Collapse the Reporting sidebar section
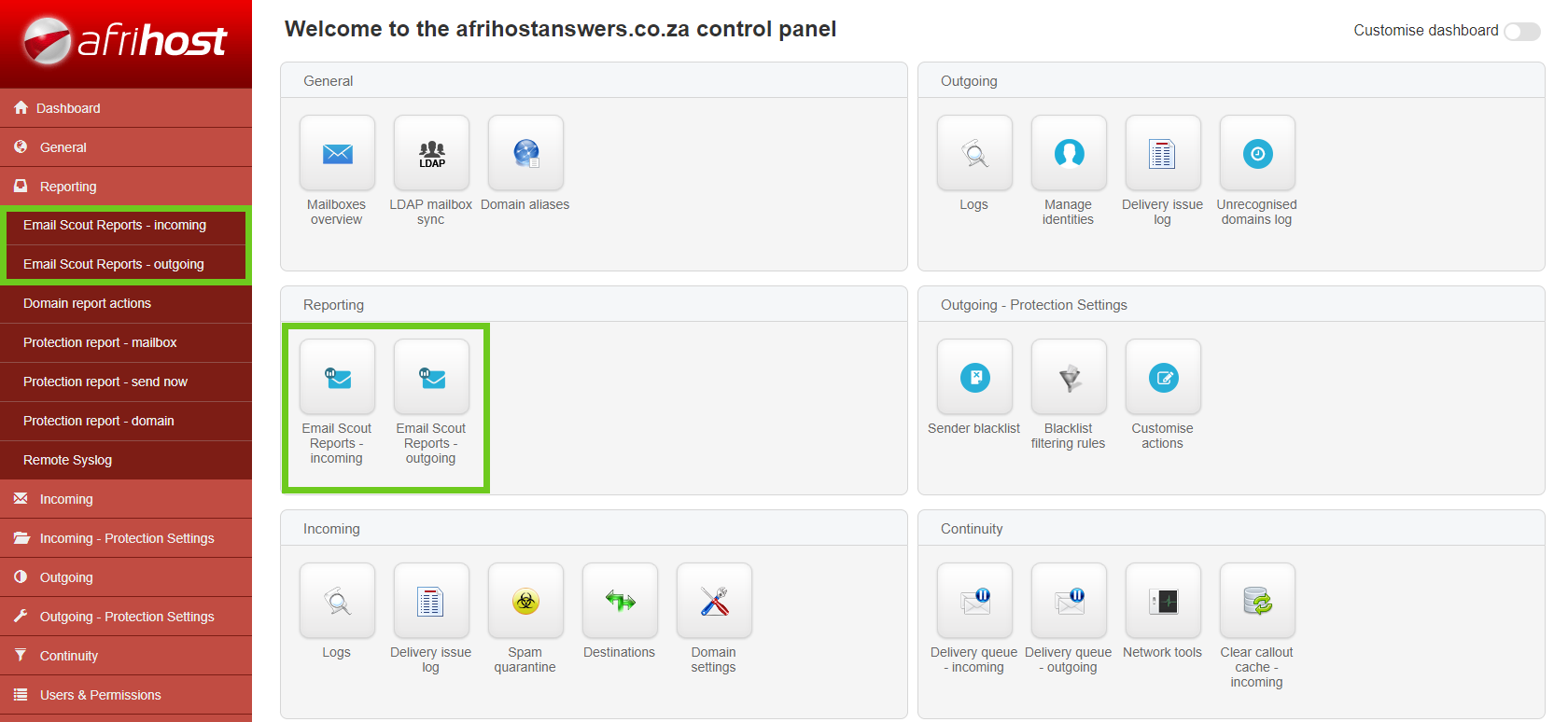Image resolution: width=1568 pixels, height=722 pixels. pyautogui.click(x=68, y=187)
